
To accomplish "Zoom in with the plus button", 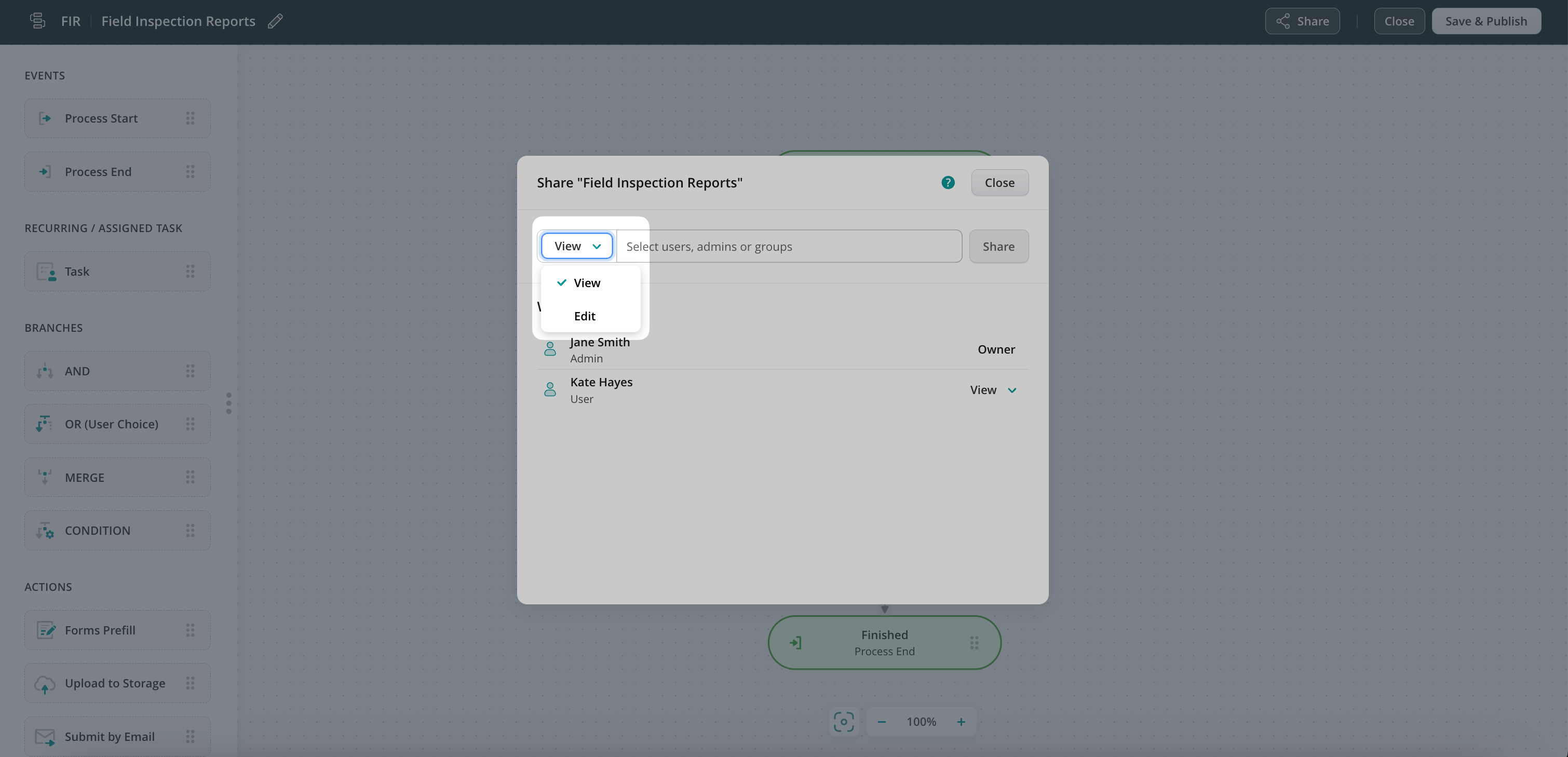I will (x=961, y=722).
